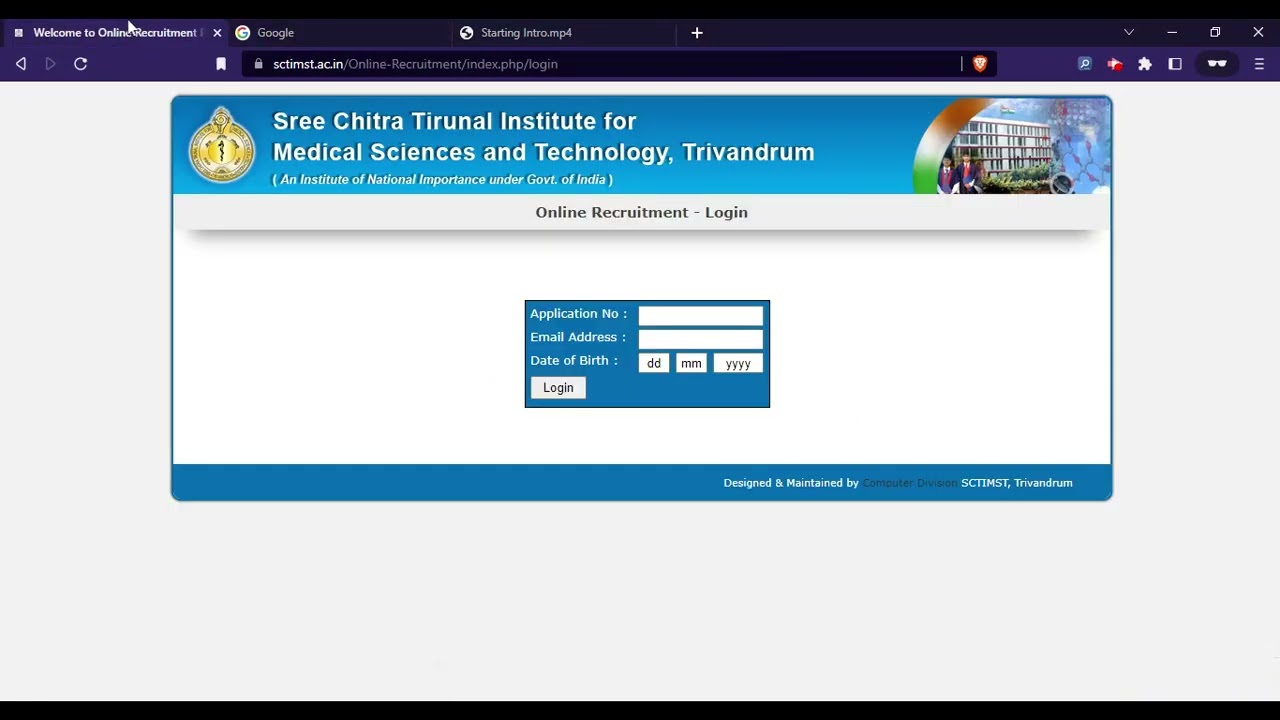Click the Application No label
This screenshot has width=1280, height=720.
click(x=579, y=314)
